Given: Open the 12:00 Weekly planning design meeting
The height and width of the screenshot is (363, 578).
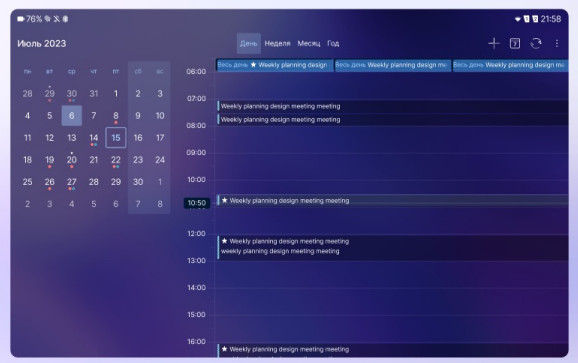Looking at the screenshot, I should click(x=393, y=247).
